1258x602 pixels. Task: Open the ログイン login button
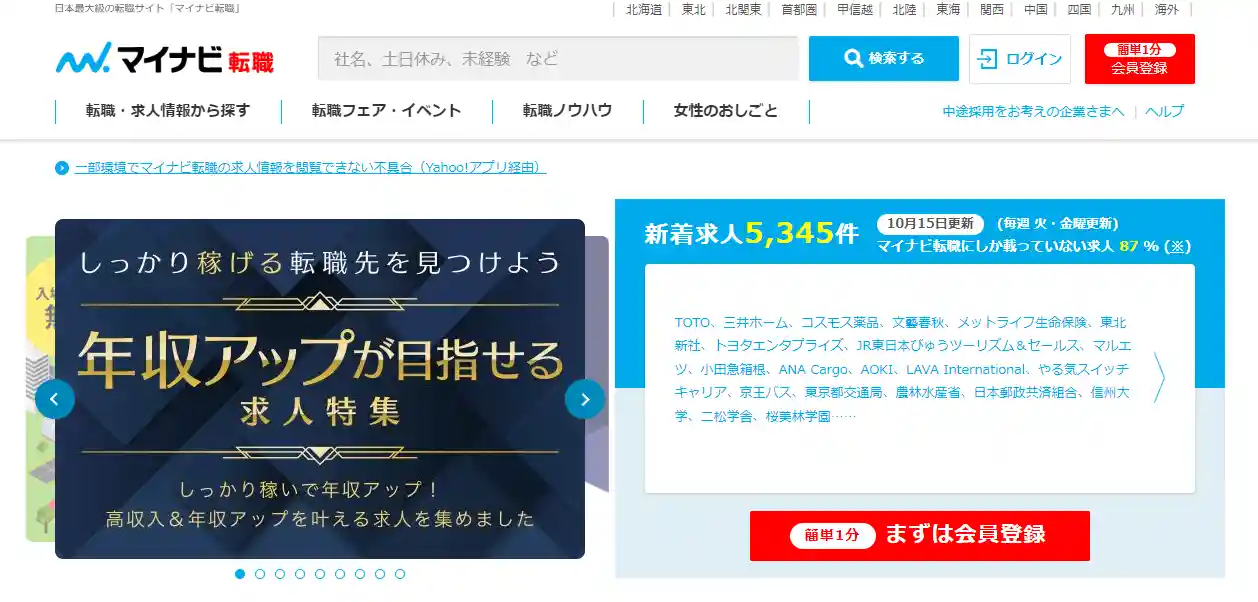(1020, 59)
